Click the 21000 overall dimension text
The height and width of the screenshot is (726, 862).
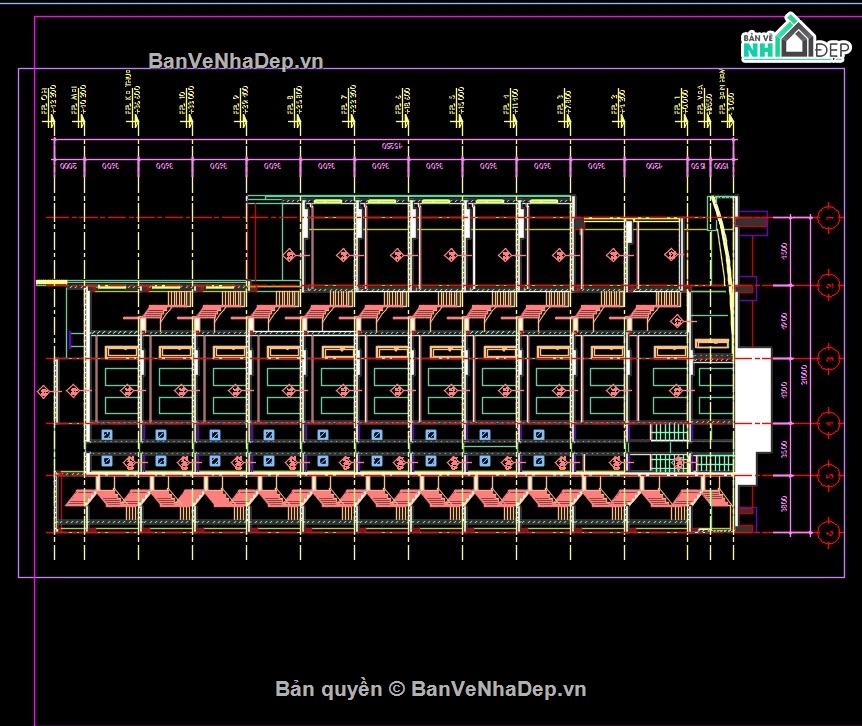[x=804, y=374]
